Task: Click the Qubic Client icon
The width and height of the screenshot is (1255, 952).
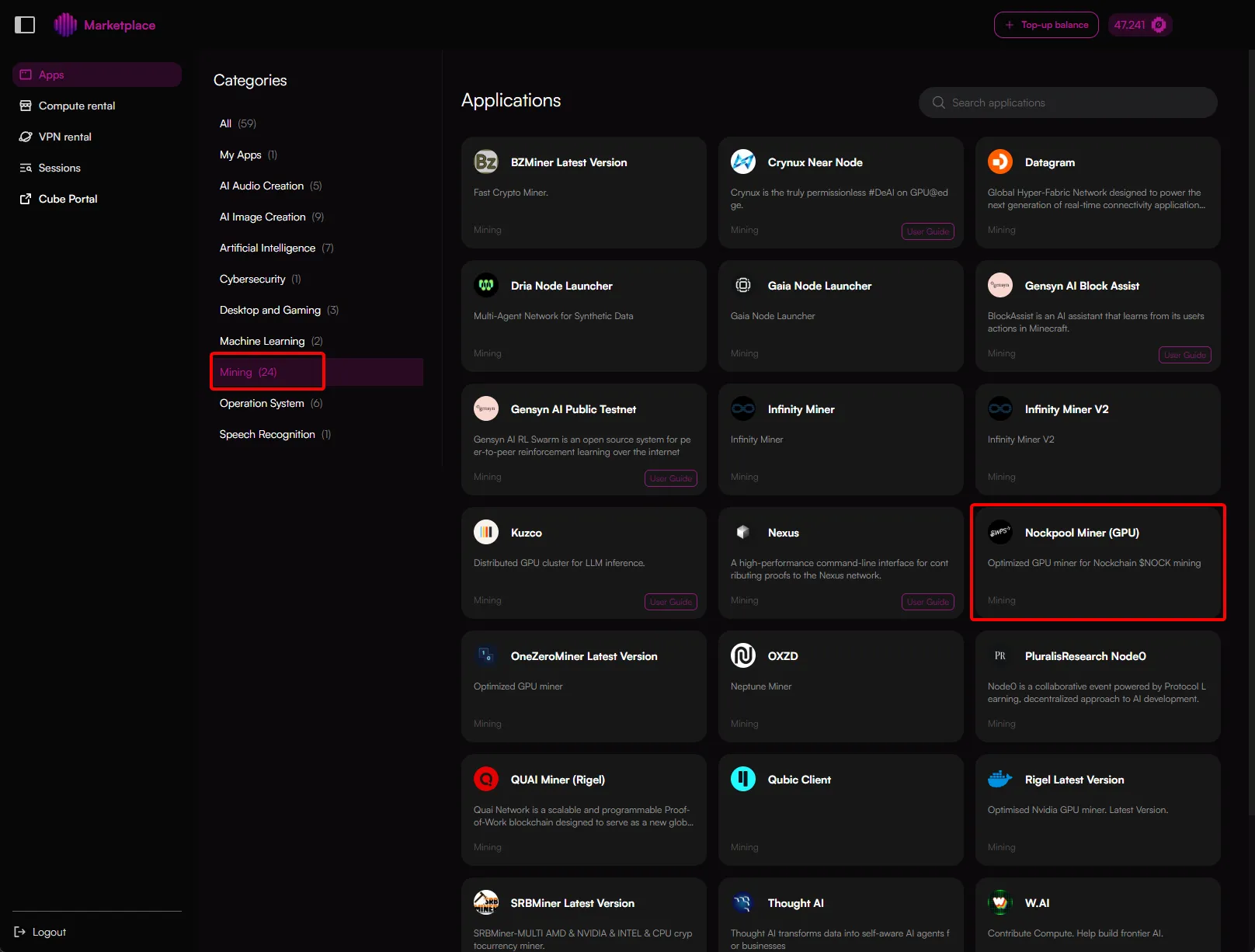Action: (743, 779)
